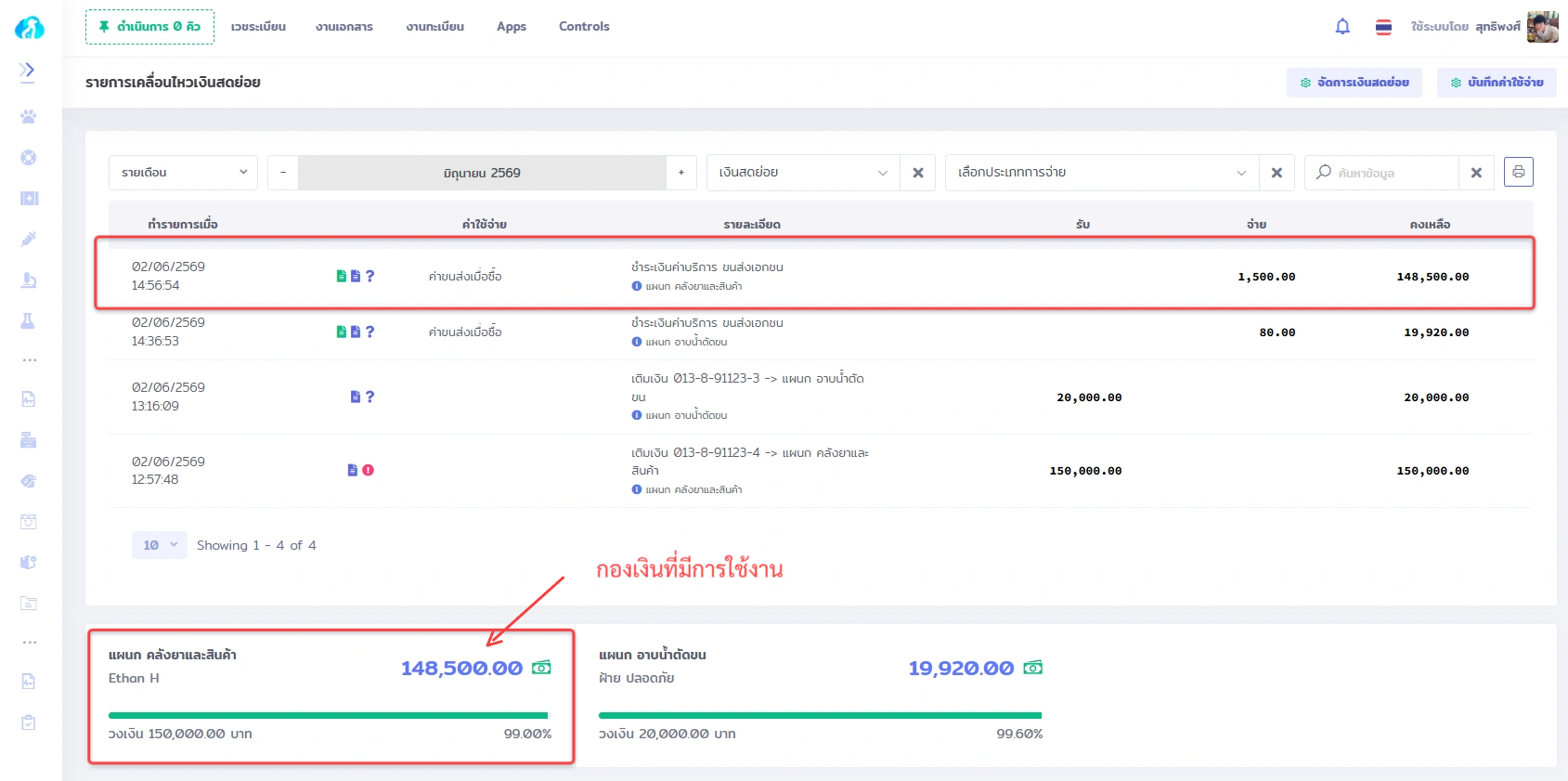The image size is (1568, 781).
Task: Click red exclamation icon in 12:57:48 row
Action: point(368,470)
